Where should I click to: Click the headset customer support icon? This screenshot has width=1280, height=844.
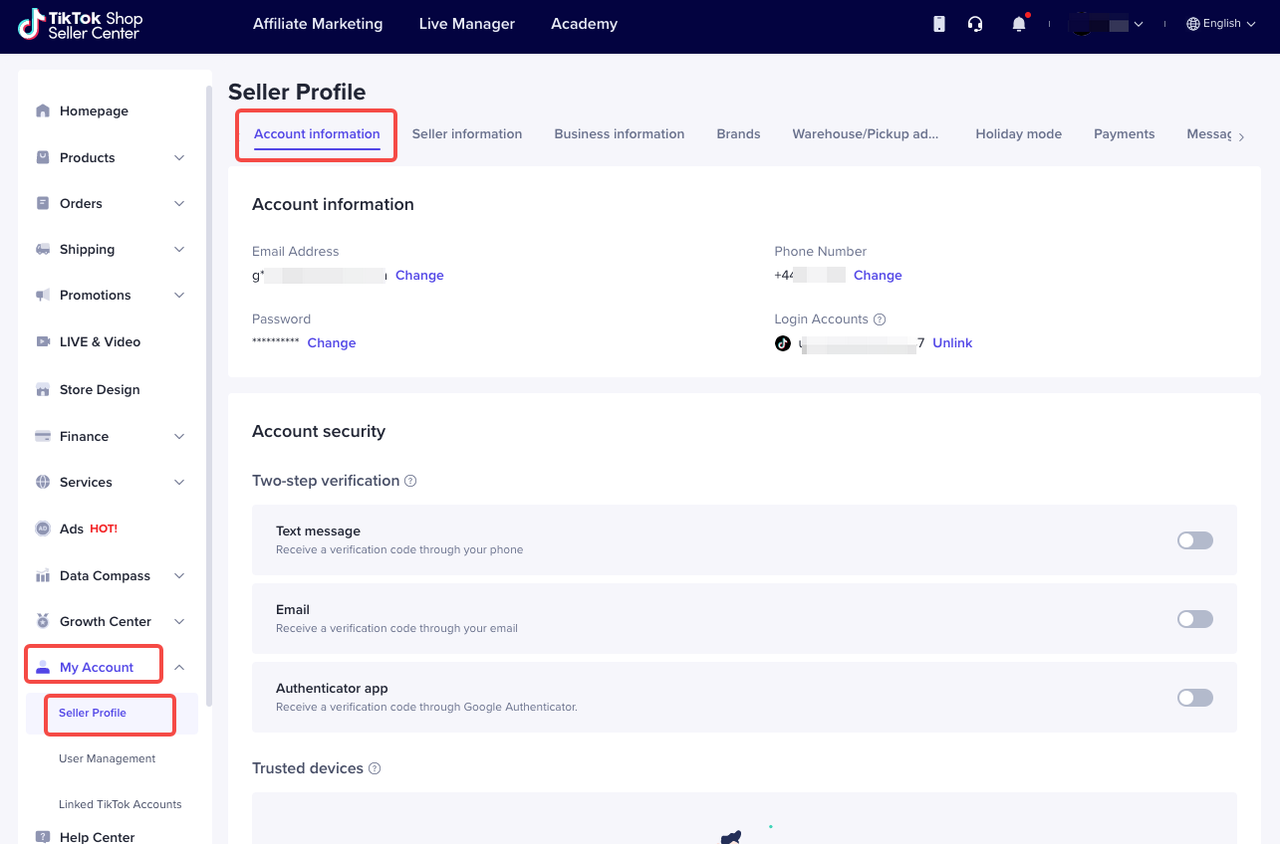click(975, 24)
